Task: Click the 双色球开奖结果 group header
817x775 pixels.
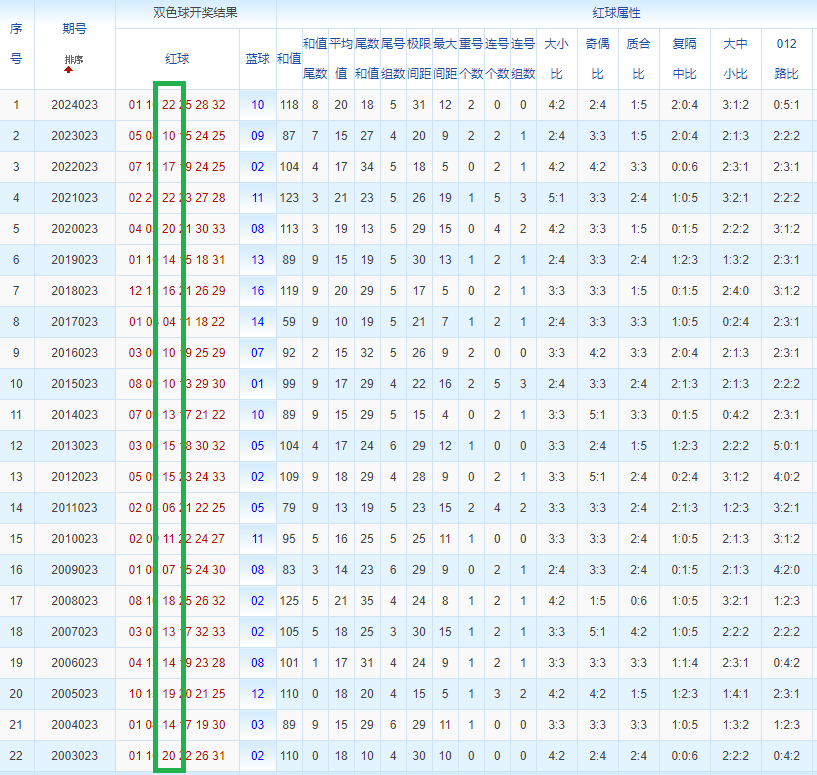Action: click(x=195, y=13)
